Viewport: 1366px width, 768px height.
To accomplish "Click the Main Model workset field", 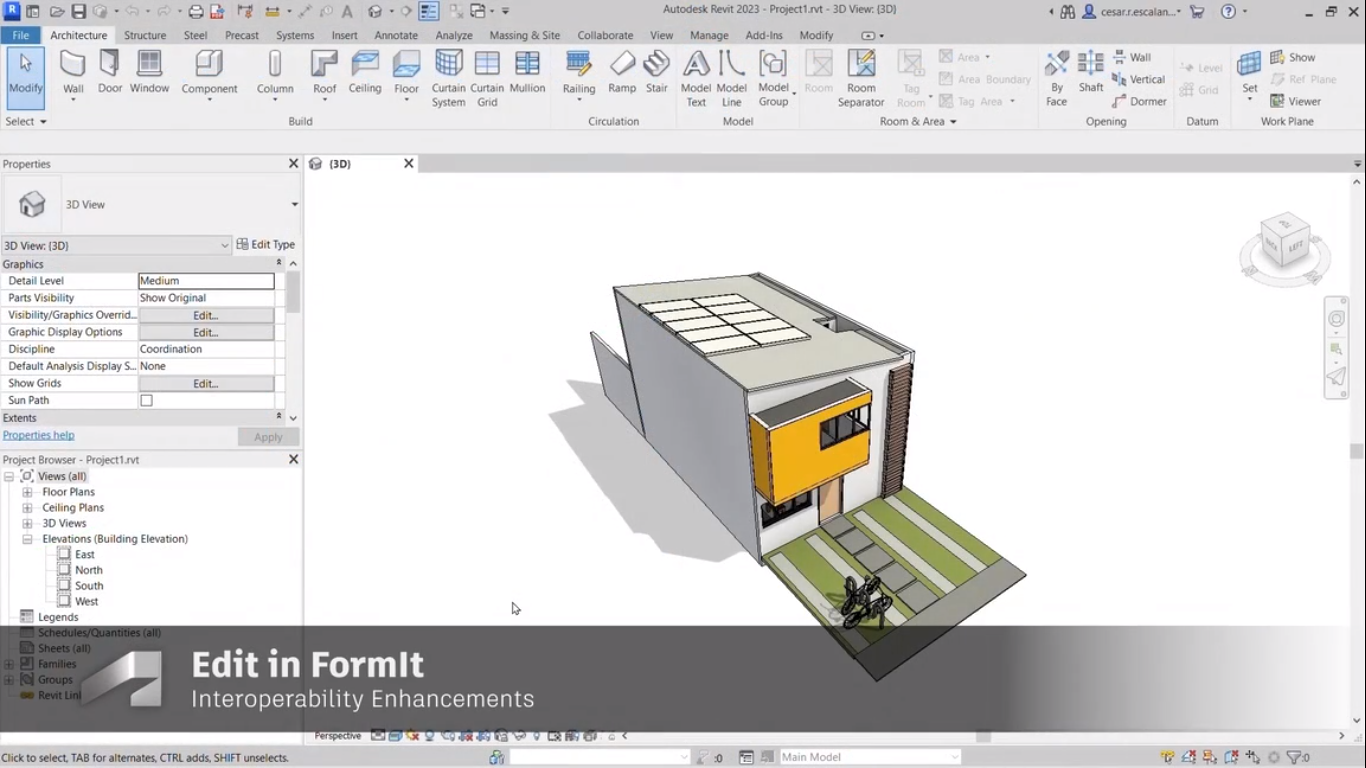I will [870, 757].
